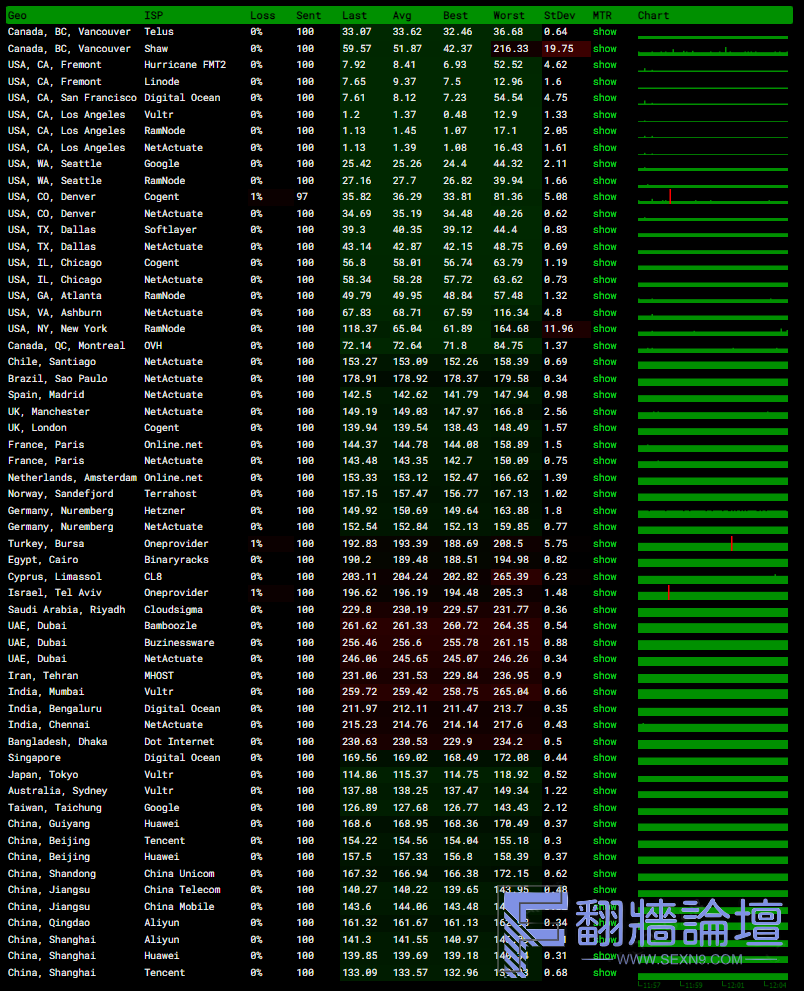The image size is (804, 991).
Task: Click the Avg column header
Action: pos(401,15)
